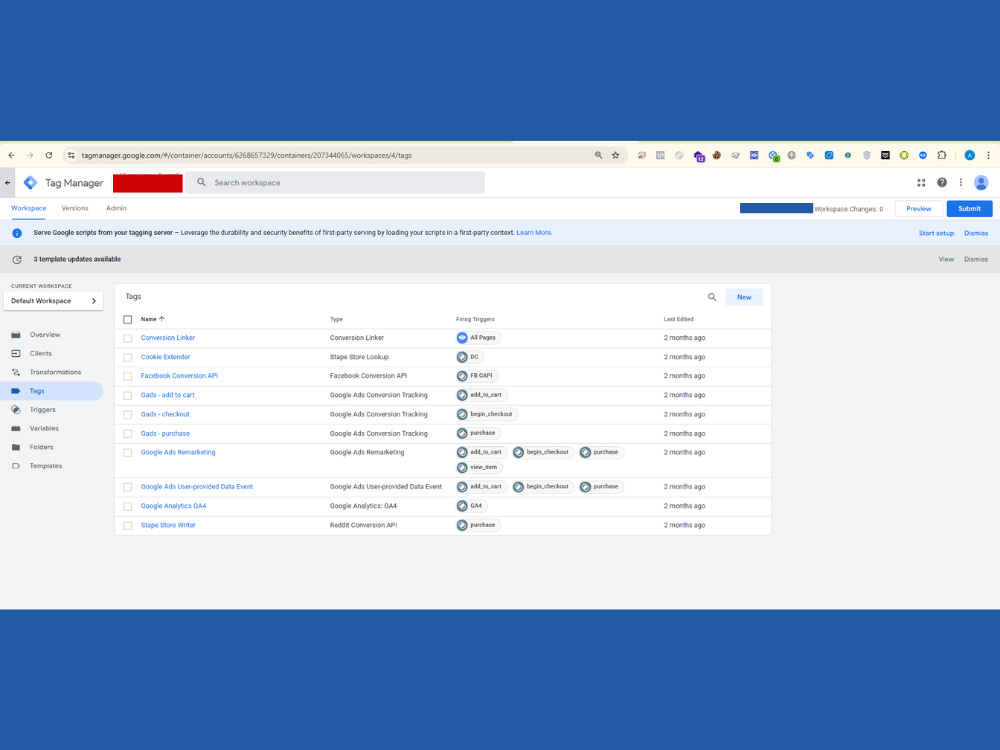Click the Submit button
Viewport: 1000px width, 750px height.
pos(969,209)
